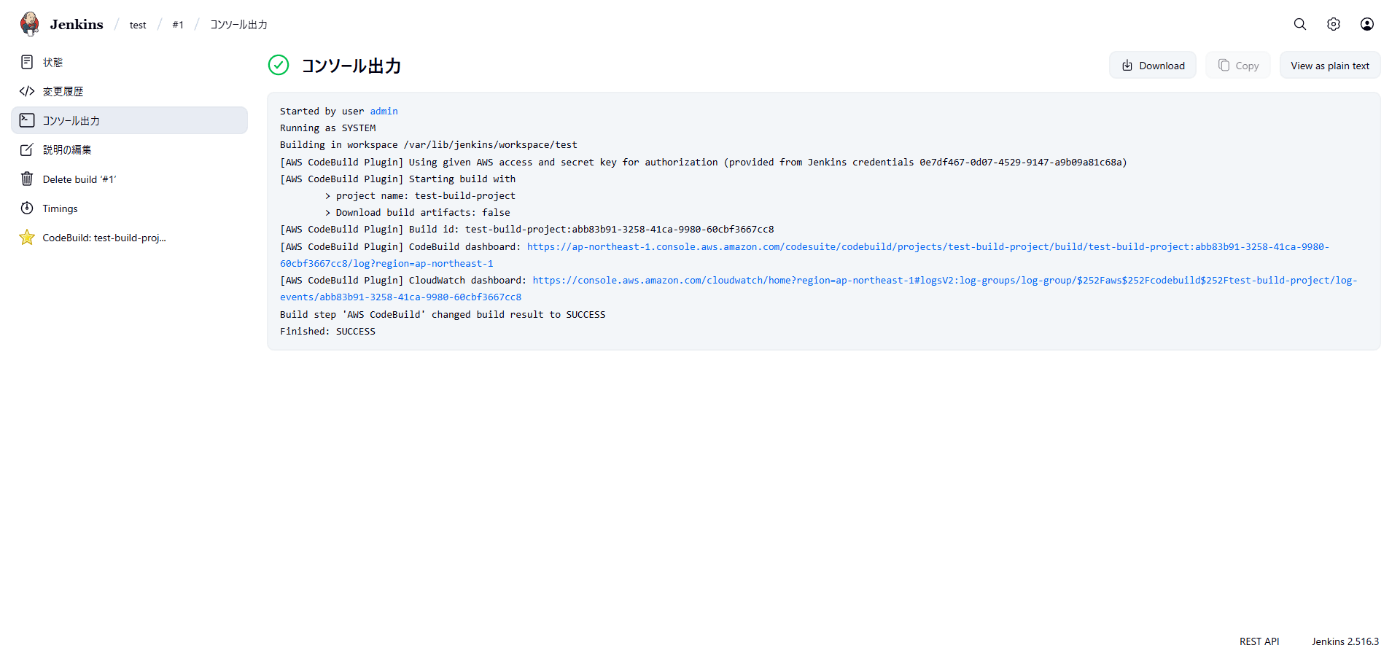Click the CodeBuild star icon
Viewport: 1400px width, 664px height.
point(27,238)
